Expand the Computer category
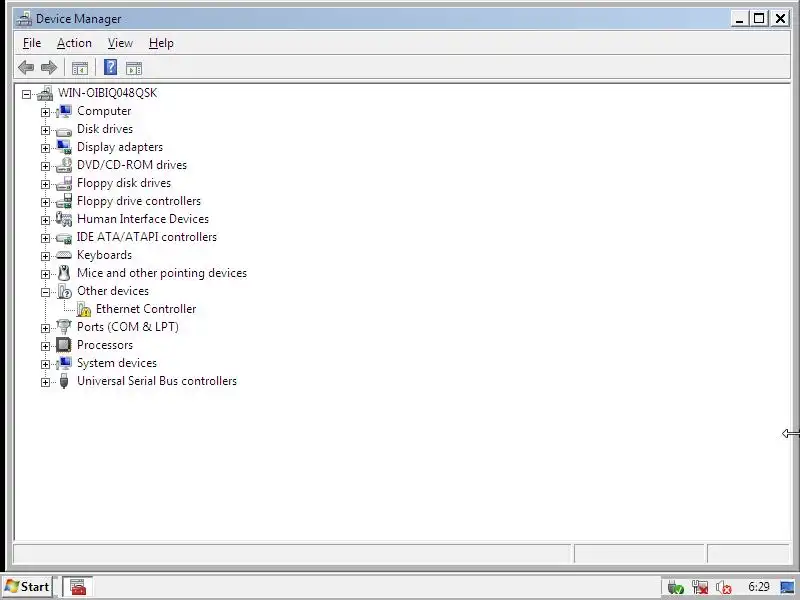The height and width of the screenshot is (600, 800). pos(45,112)
